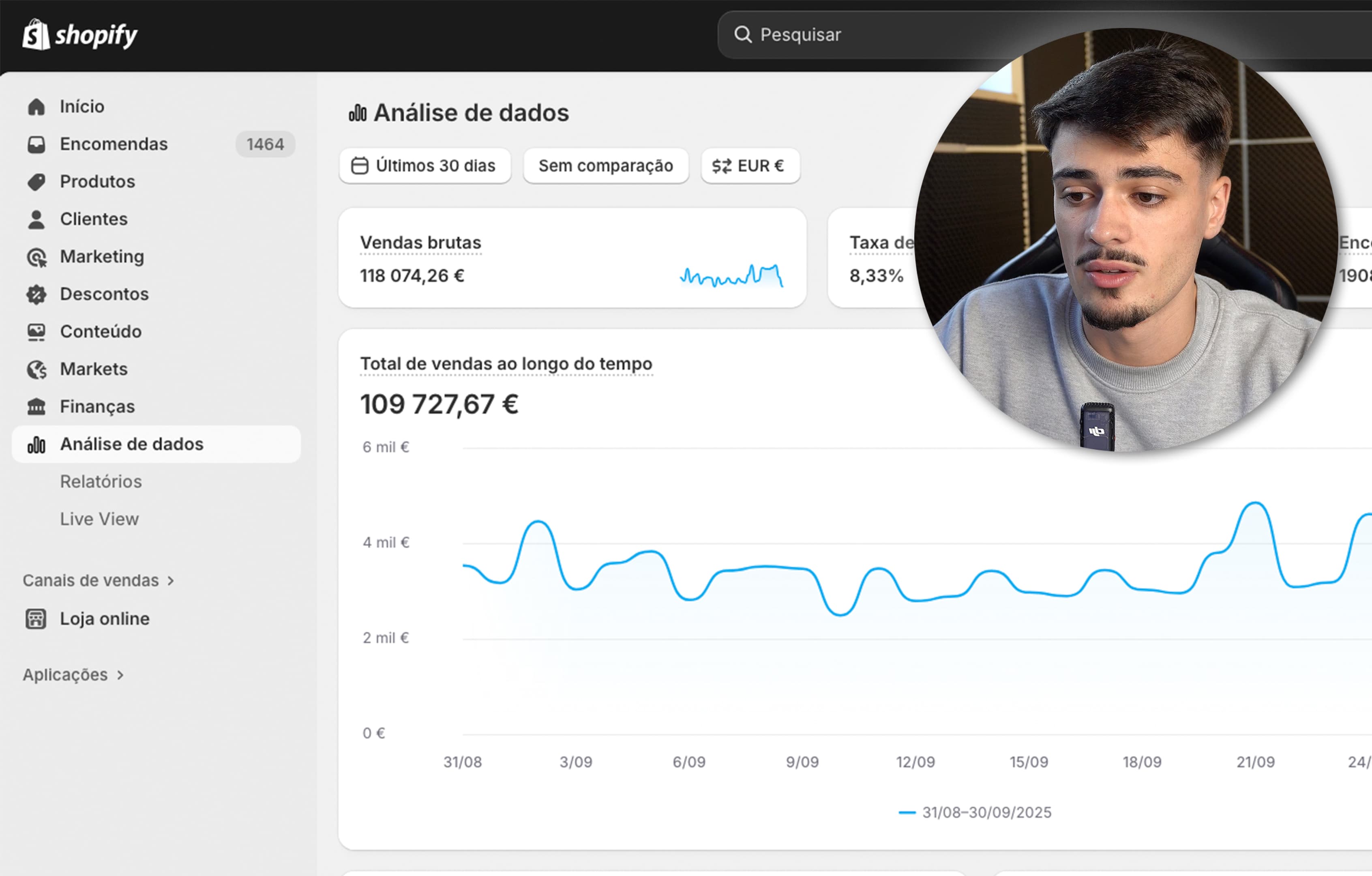
Task: Open the Relatórios submenu item
Action: (101, 482)
